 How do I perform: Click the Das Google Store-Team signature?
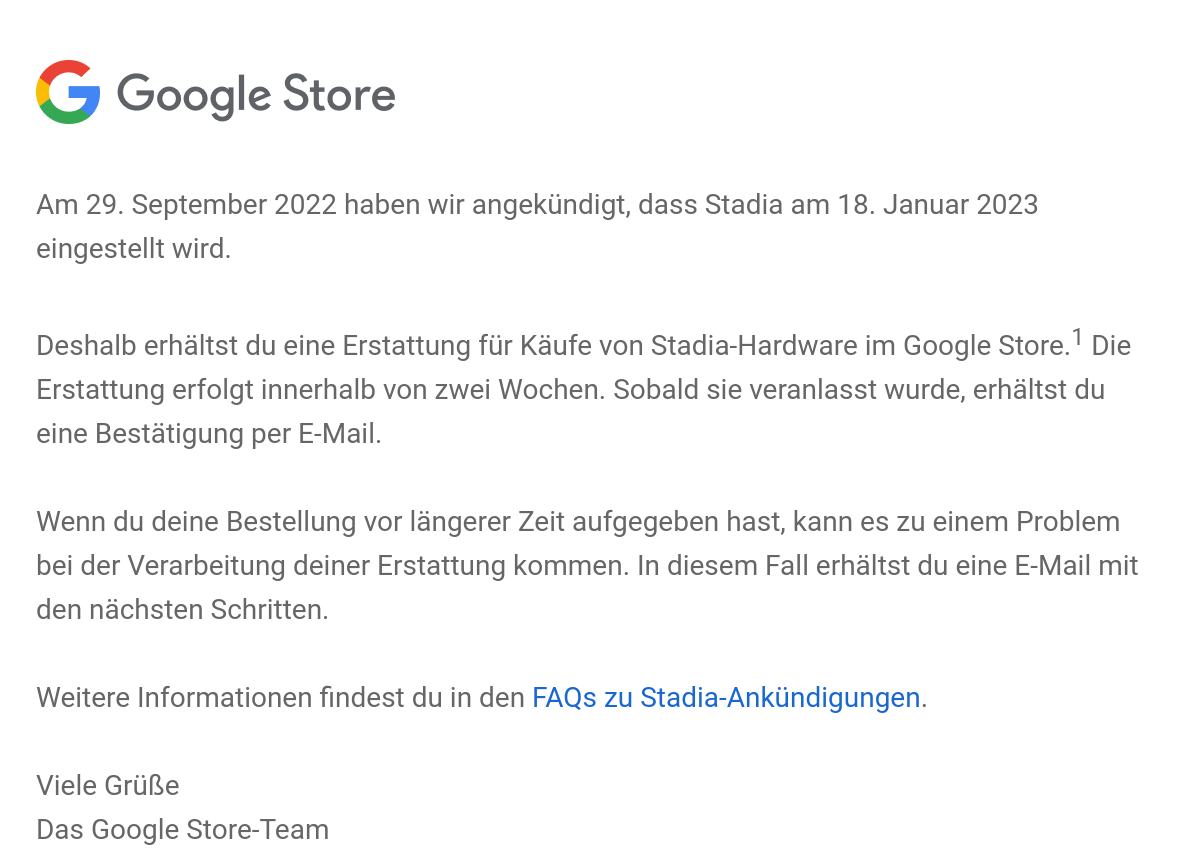182,830
